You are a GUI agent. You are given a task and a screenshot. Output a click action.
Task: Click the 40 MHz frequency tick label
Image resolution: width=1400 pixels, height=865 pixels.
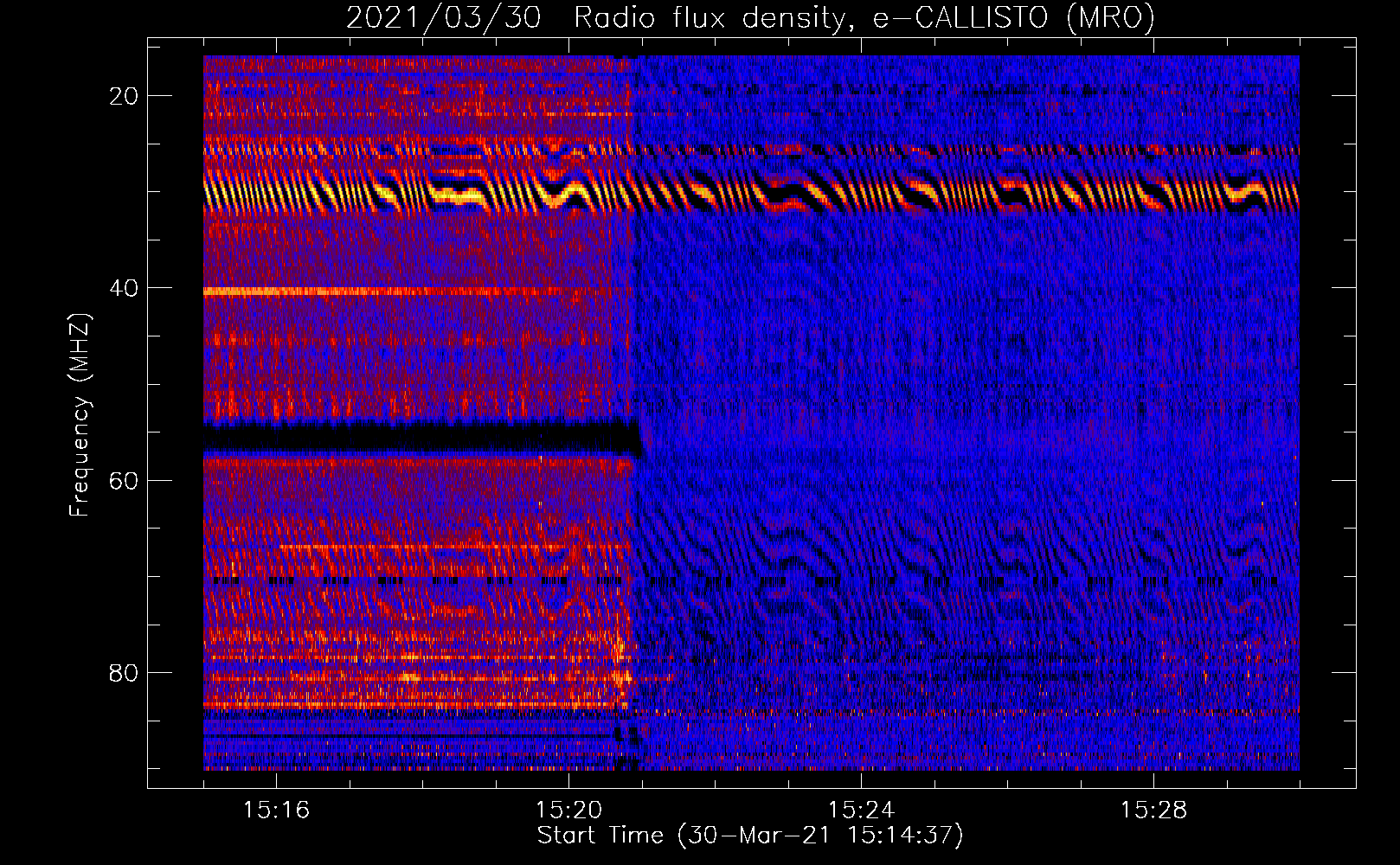[125, 288]
